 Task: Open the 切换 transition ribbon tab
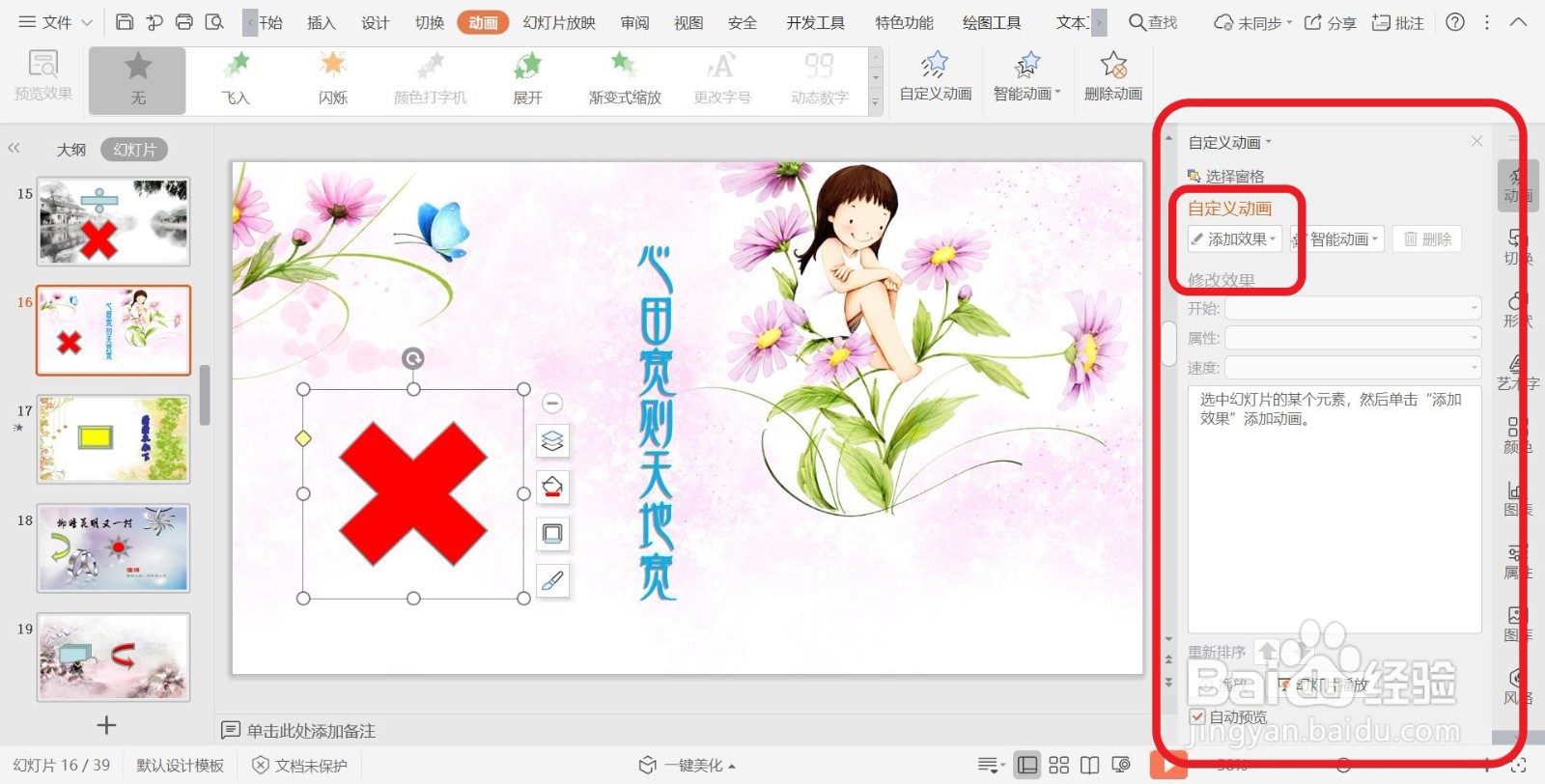coord(430,22)
